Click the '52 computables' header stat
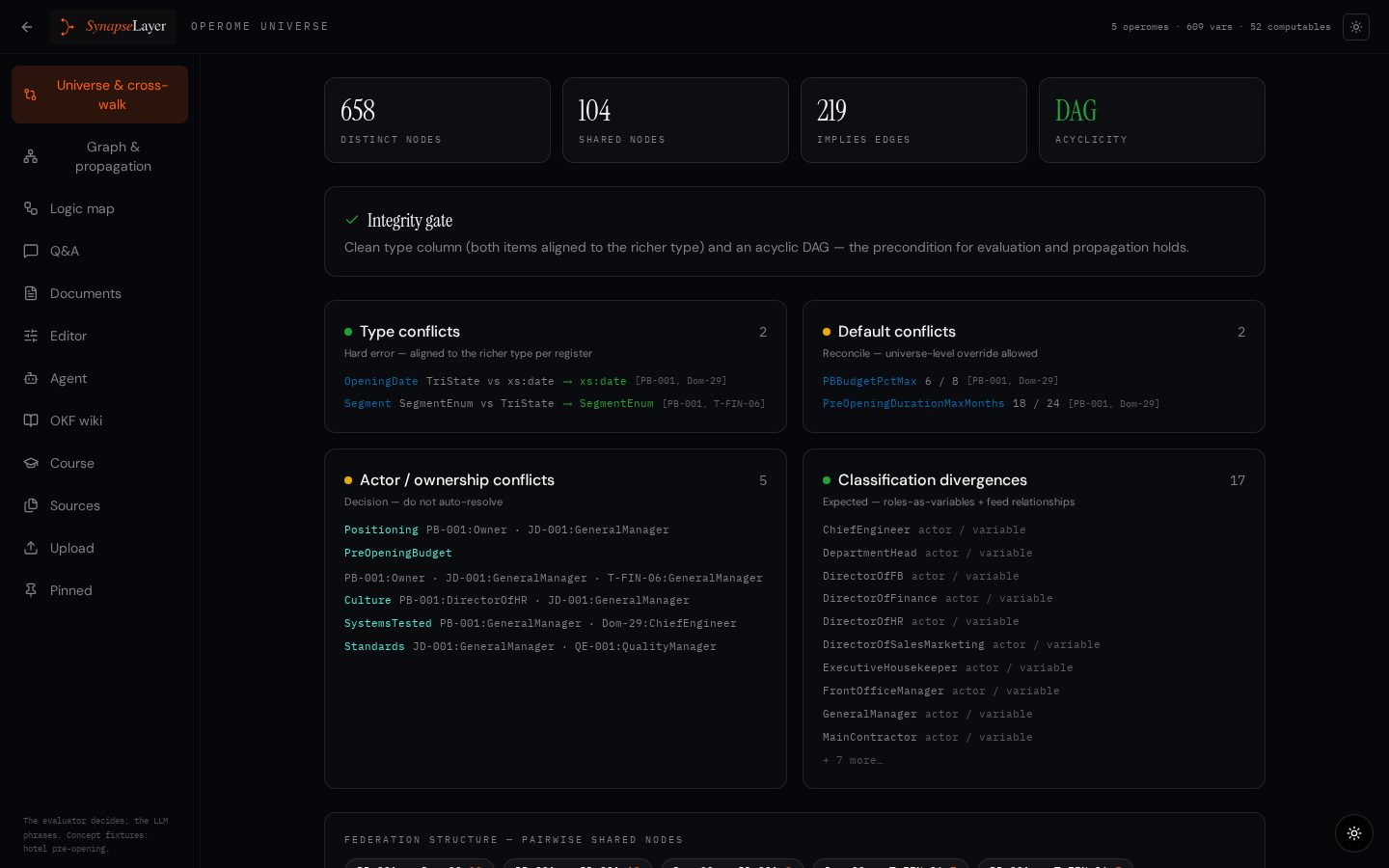This screenshot has height=868, width=1389. [x=1291, y=27]
